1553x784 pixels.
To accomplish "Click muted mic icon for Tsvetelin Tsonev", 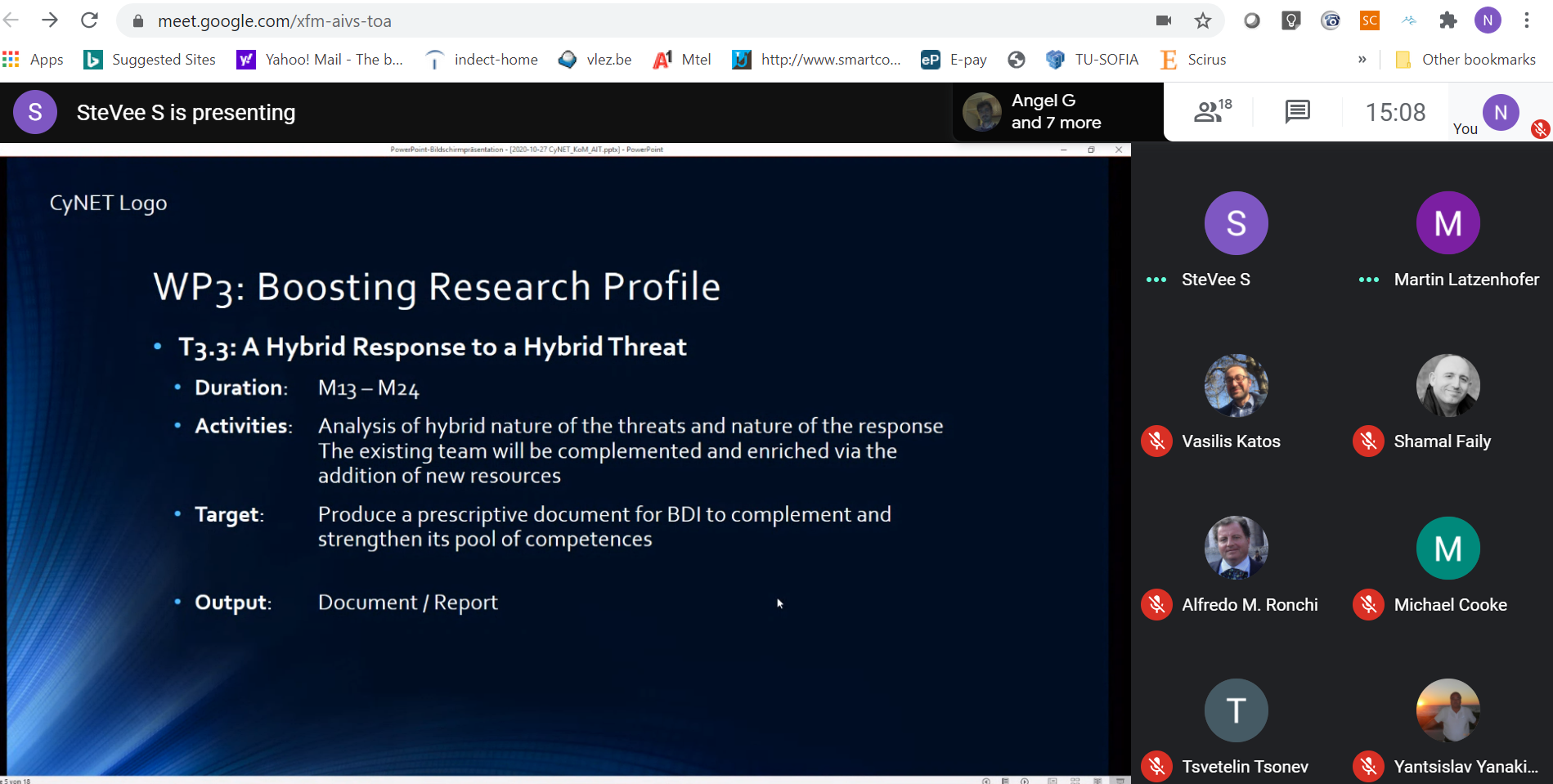I will 1156,767.
